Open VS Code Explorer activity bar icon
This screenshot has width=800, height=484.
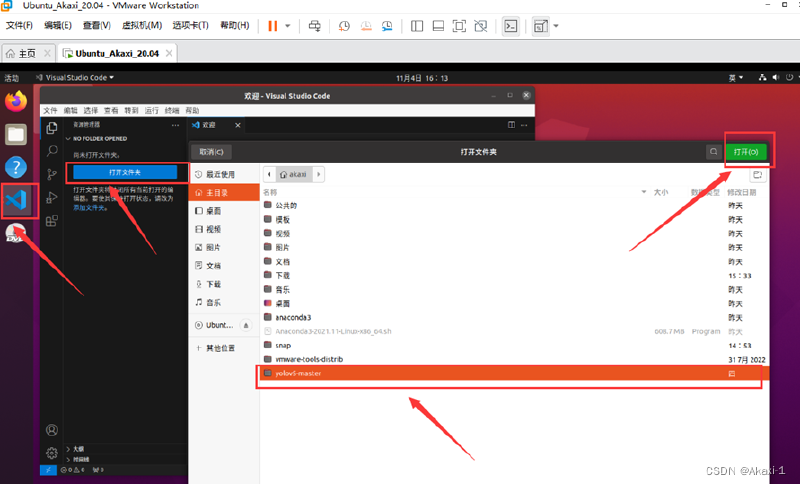point(52,128)
